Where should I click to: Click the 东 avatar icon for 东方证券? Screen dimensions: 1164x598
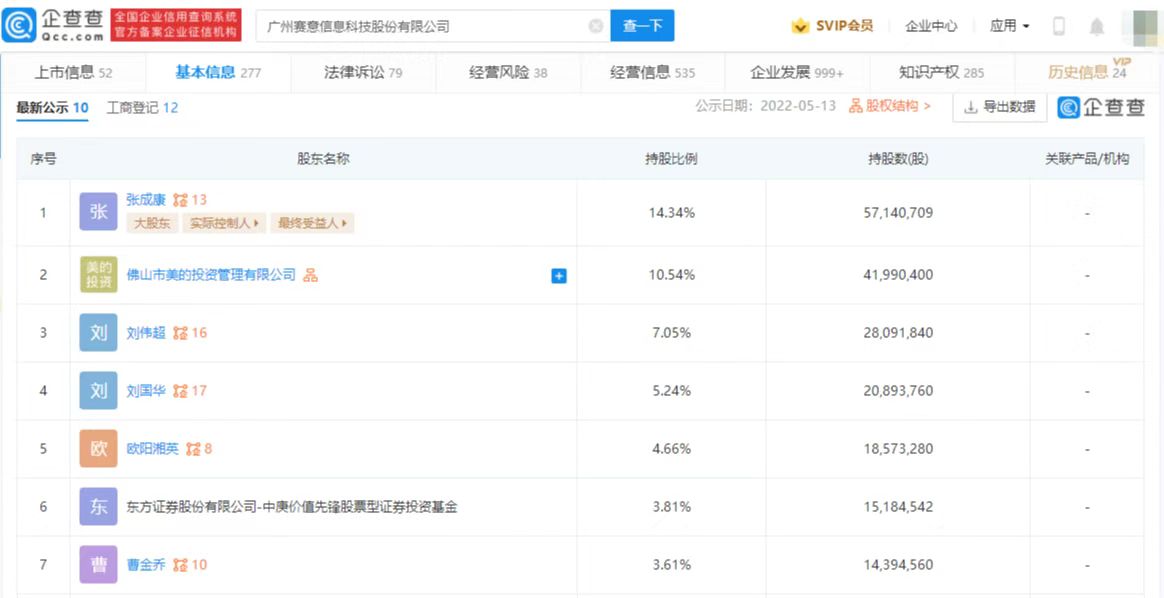[99, 507]
